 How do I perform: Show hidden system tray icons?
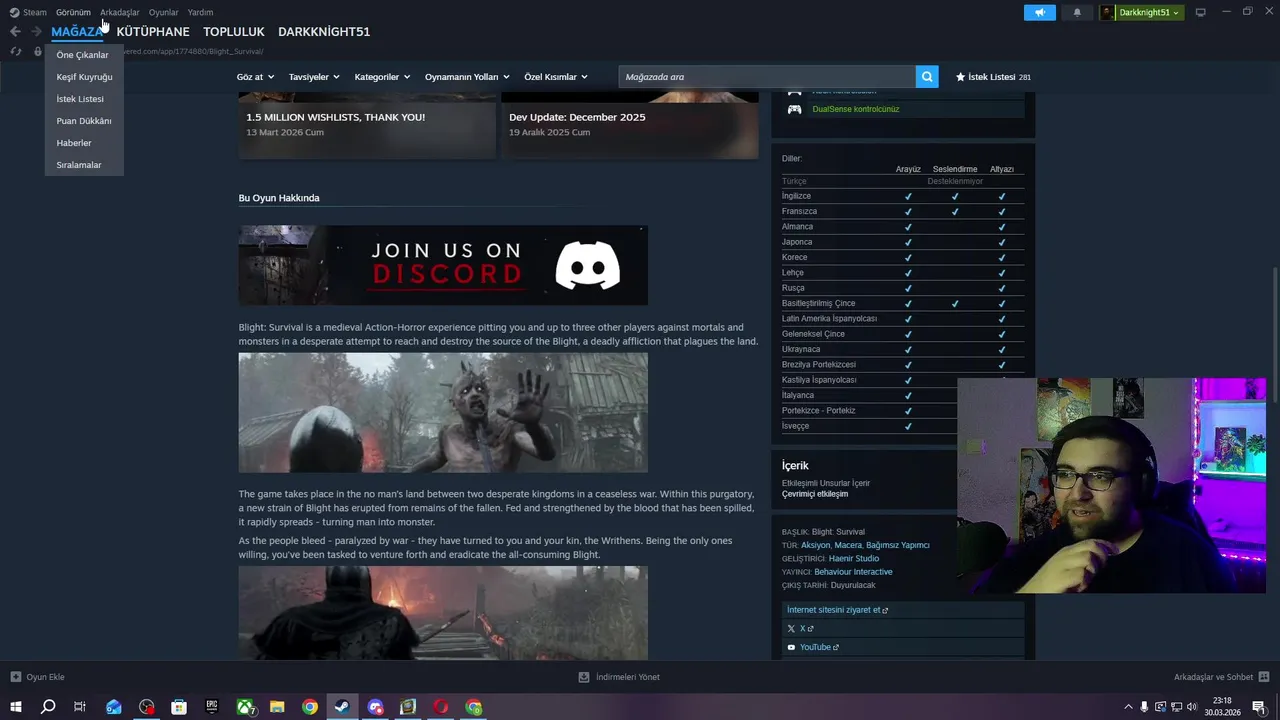click(1129, 707)
